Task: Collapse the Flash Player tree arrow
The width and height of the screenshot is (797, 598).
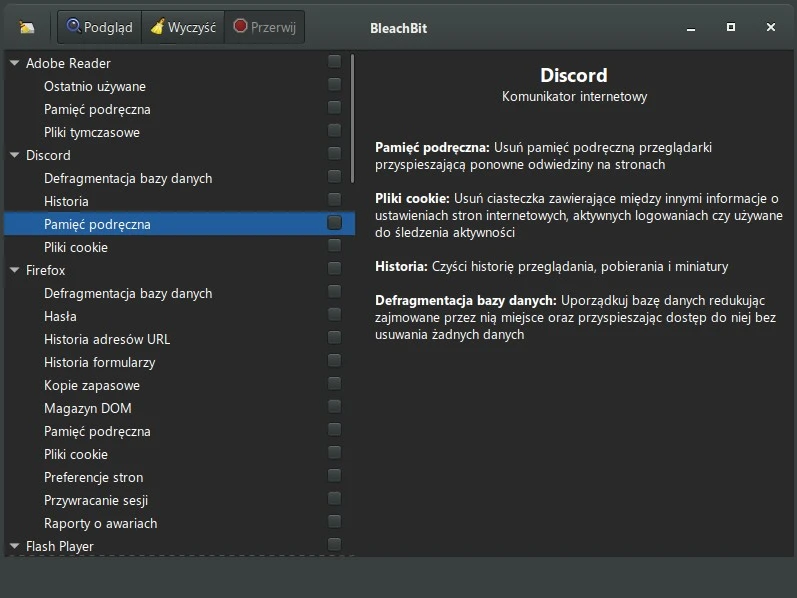Action: (15, 546)
